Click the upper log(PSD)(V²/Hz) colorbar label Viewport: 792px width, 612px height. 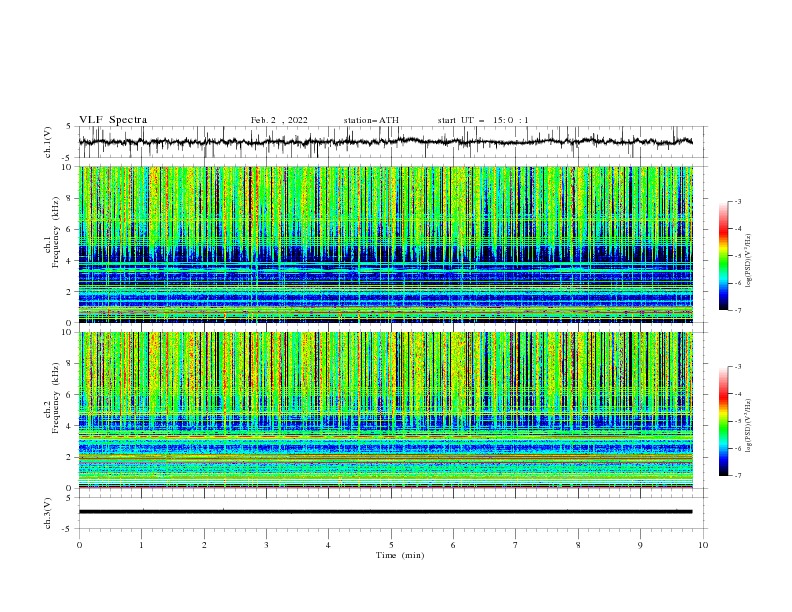pyautogui.click(x=749, y=261)
